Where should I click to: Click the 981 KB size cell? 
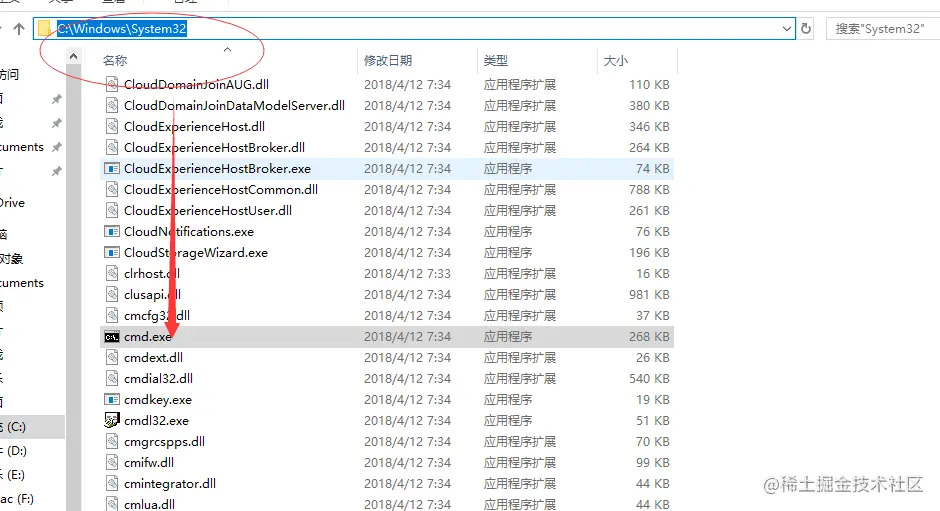click(x=649, y=294)
